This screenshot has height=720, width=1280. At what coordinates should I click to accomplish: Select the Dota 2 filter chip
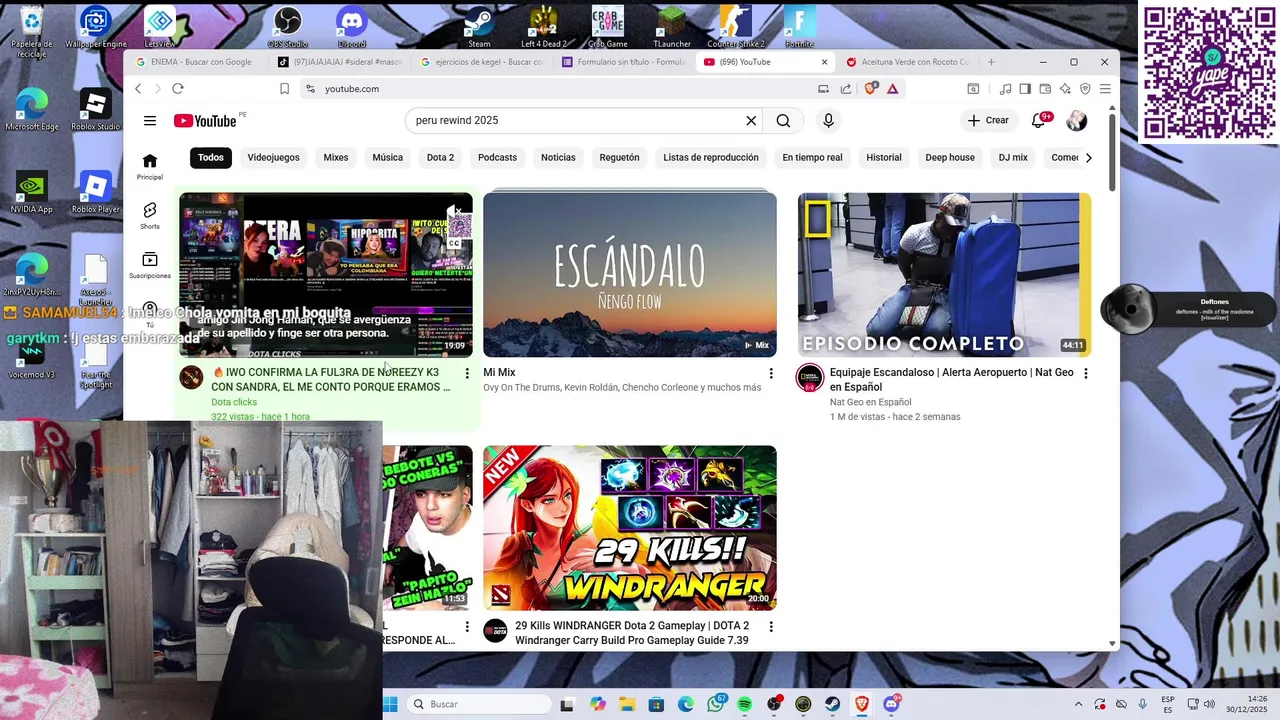point(440,158)
